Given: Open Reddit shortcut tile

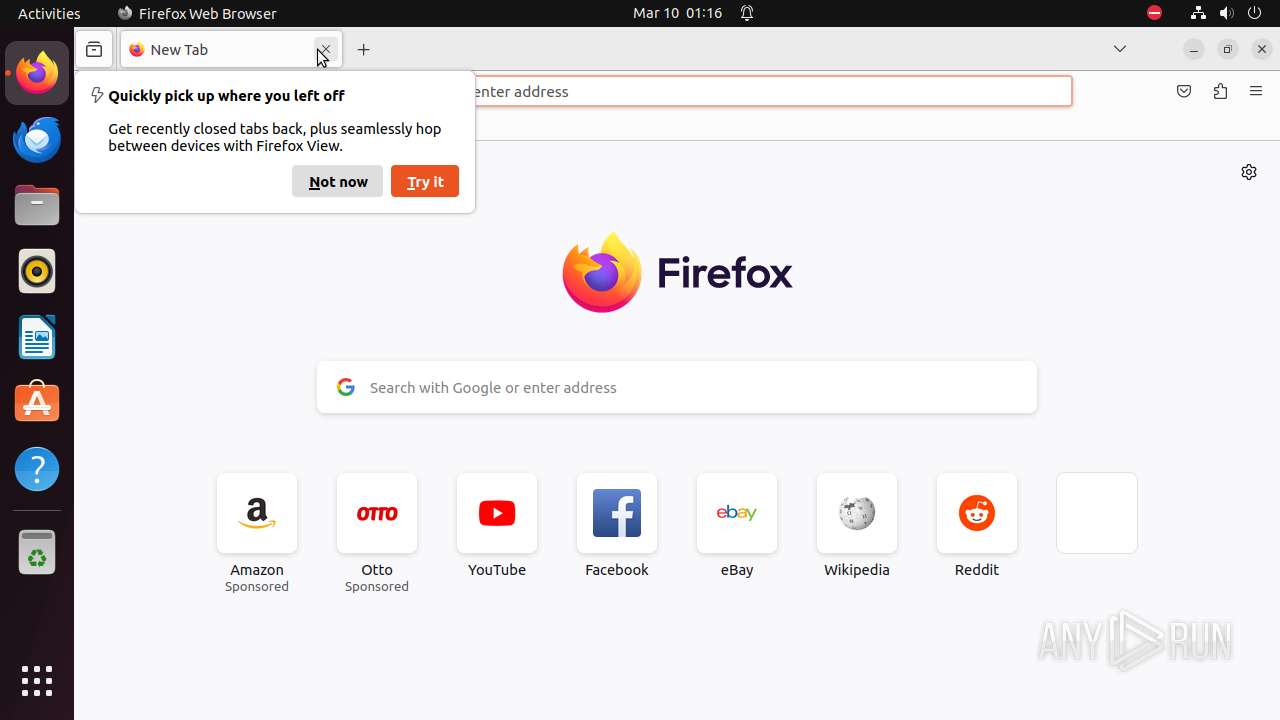Looking at the screenshot, I should [x=977, y=526].
